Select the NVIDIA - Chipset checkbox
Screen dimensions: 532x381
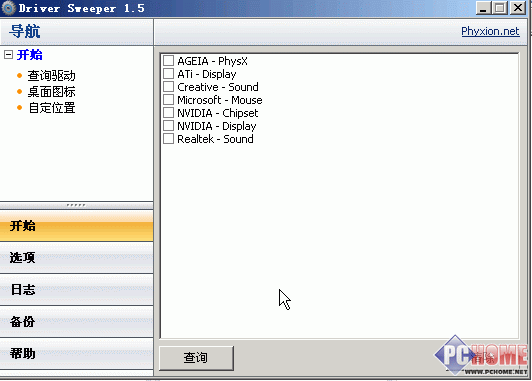coord(168,112)
